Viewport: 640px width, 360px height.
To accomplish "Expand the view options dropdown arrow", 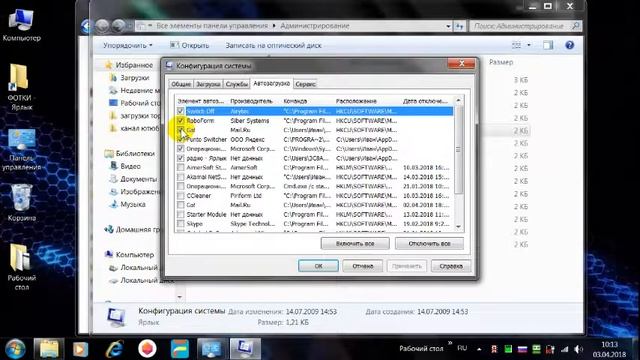I will (x=529, y=45).
